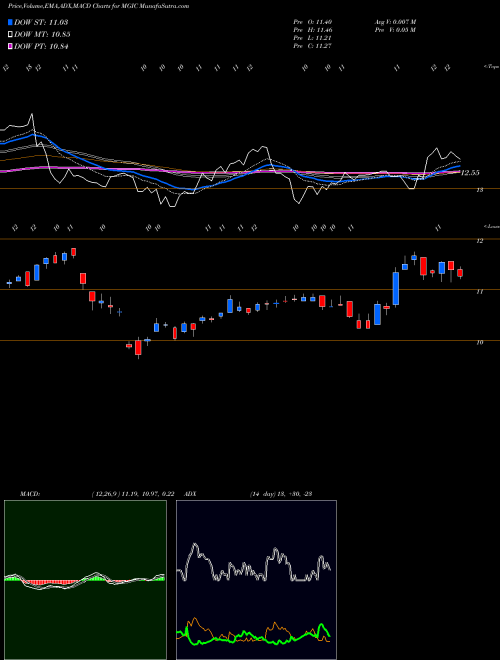Click the 'ADX' panel heading

pos(191,494)
